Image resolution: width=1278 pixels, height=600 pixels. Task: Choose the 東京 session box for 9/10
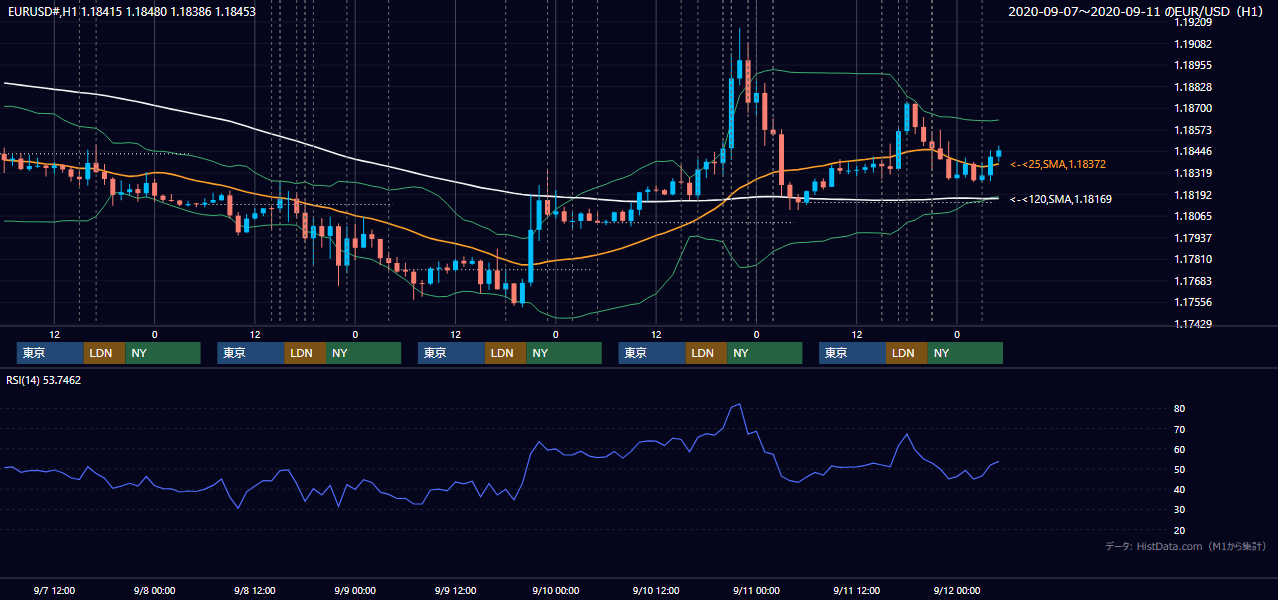(x=652, y=353)
